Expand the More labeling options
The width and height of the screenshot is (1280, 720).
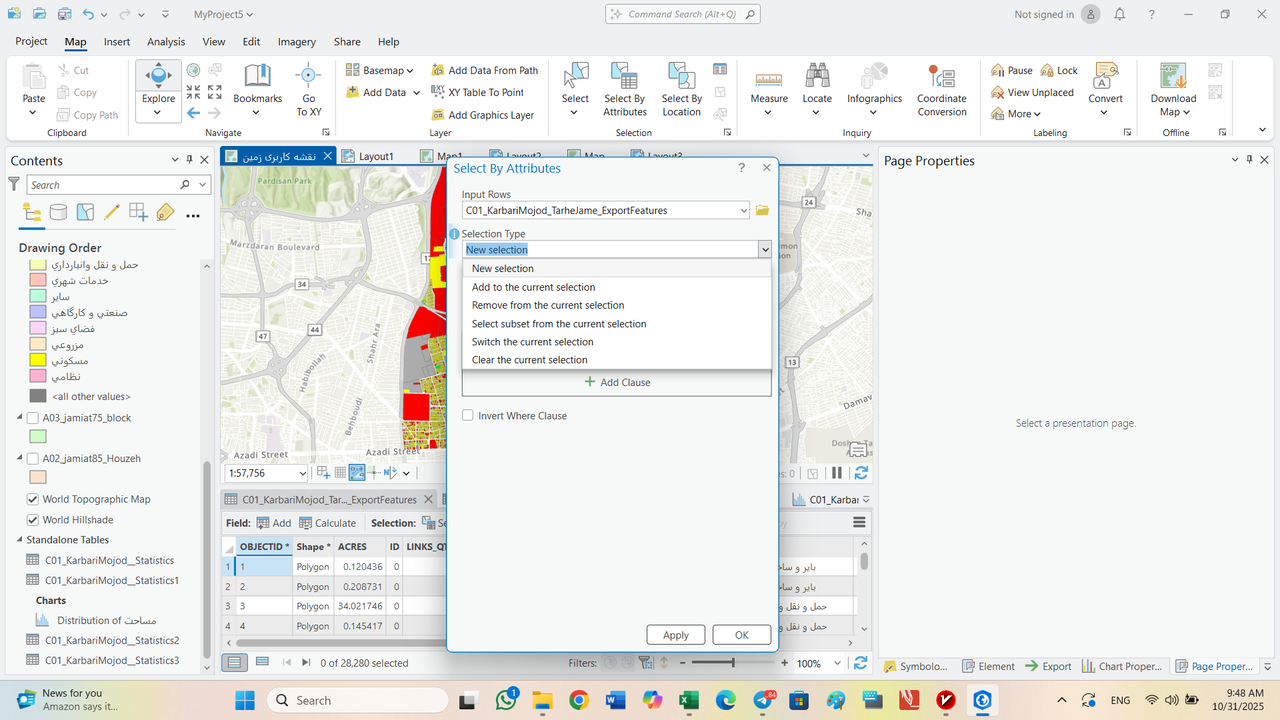pos(1017,114)
